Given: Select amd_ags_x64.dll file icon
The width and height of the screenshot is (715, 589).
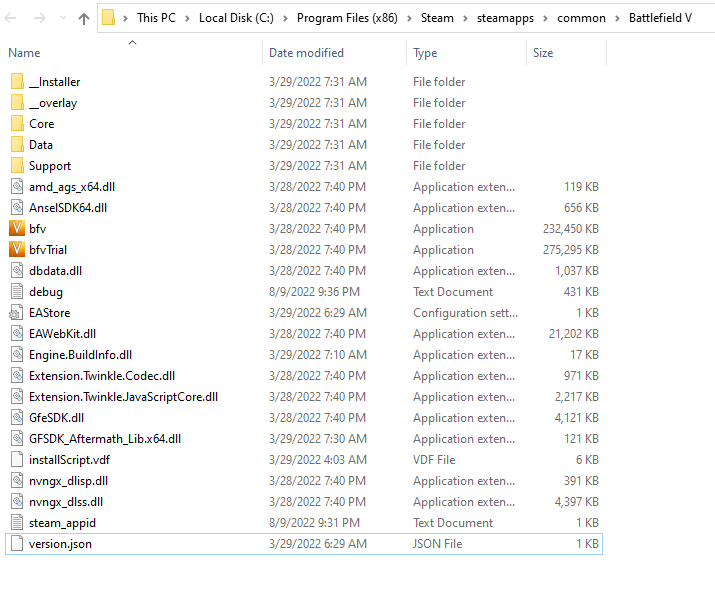Looking at the screenshot, I should click(x=17, y=186).
